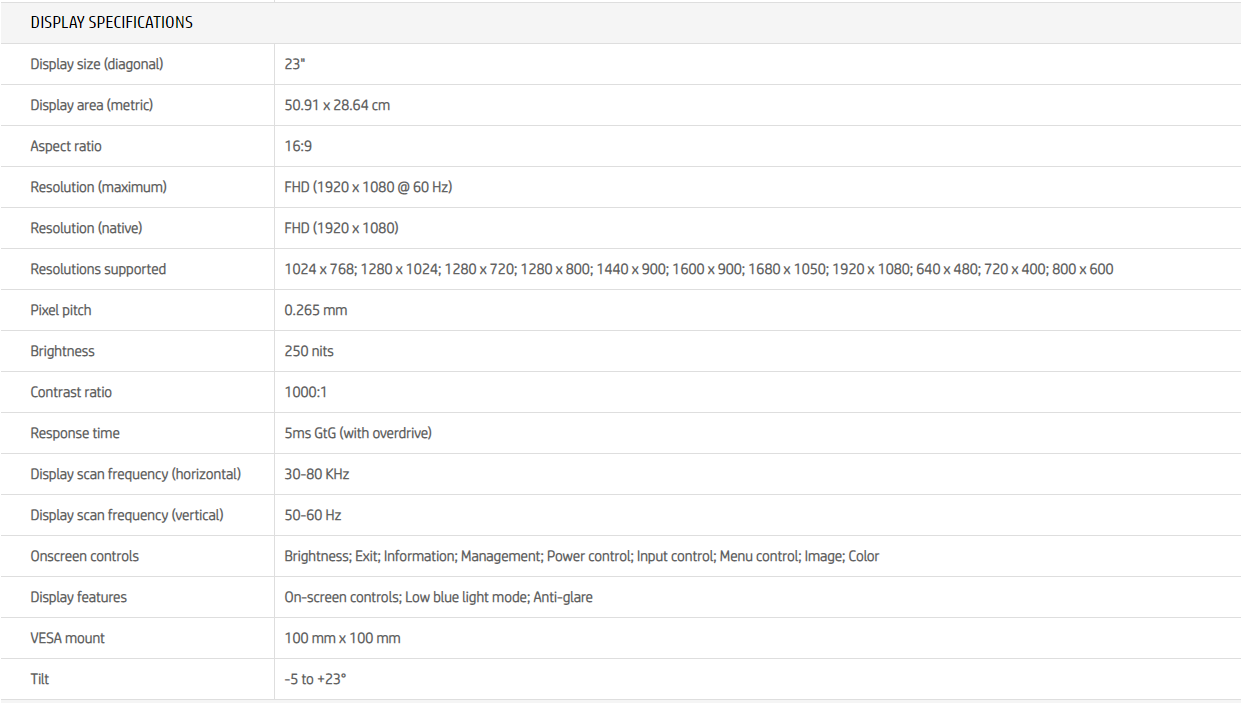Image resolution: width=1241 pixels, height=703 pixels.
Task: Click the 250 nits value
Action: pos(309,351)
